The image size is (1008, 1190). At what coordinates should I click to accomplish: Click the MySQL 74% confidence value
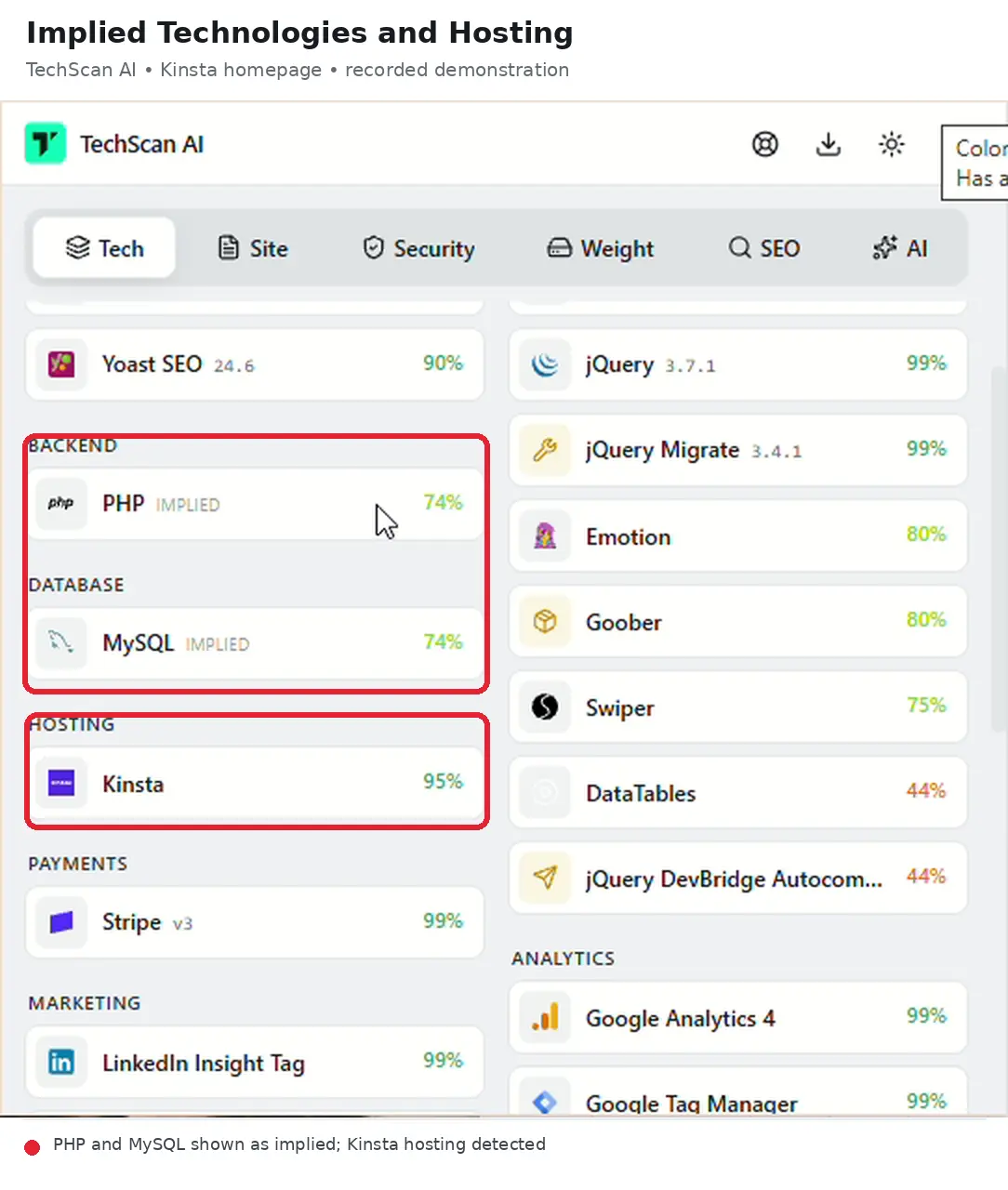point(443,641)
